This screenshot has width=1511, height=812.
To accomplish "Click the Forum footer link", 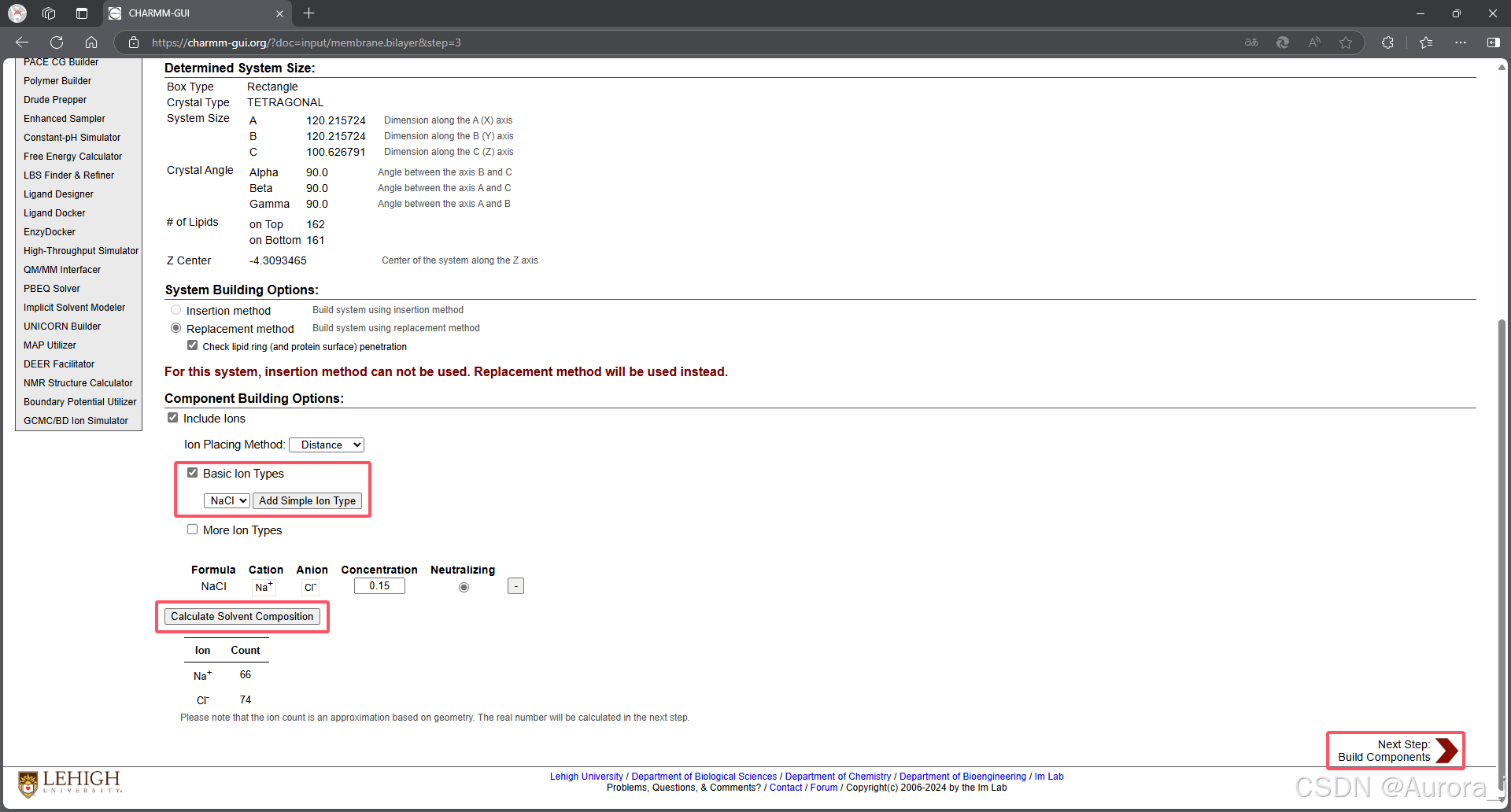I will (x=824, y=788).
